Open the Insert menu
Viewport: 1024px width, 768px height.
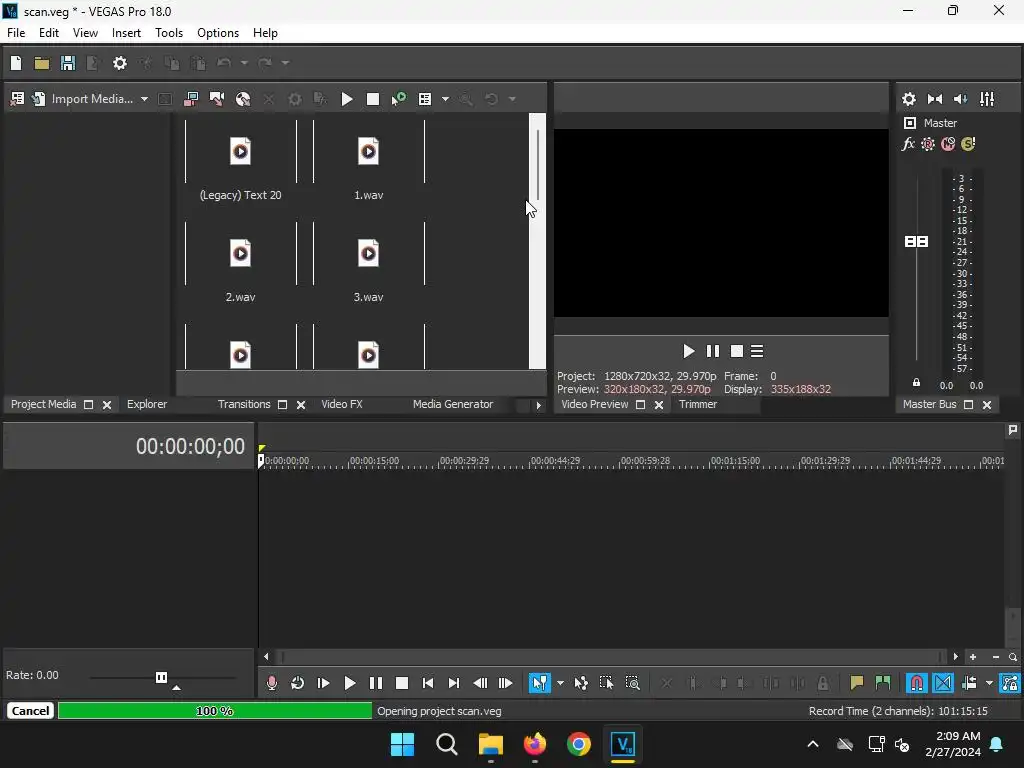click(126, 33)
